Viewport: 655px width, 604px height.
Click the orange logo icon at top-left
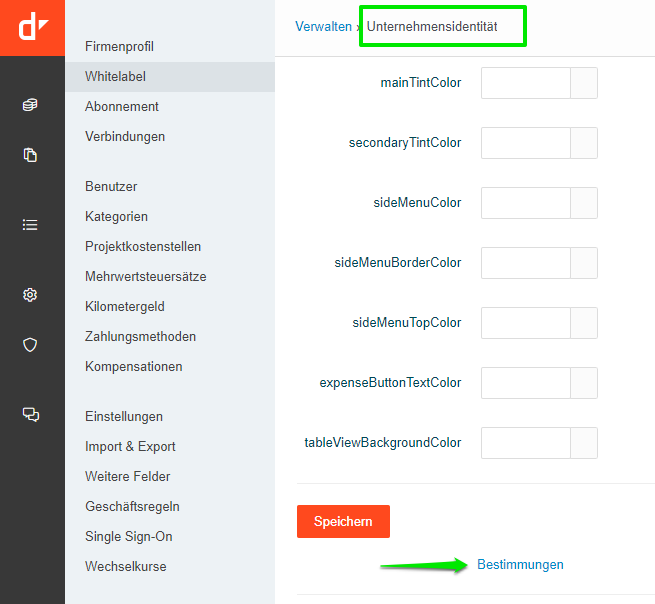pyautogui.click(x=32, y=27)
